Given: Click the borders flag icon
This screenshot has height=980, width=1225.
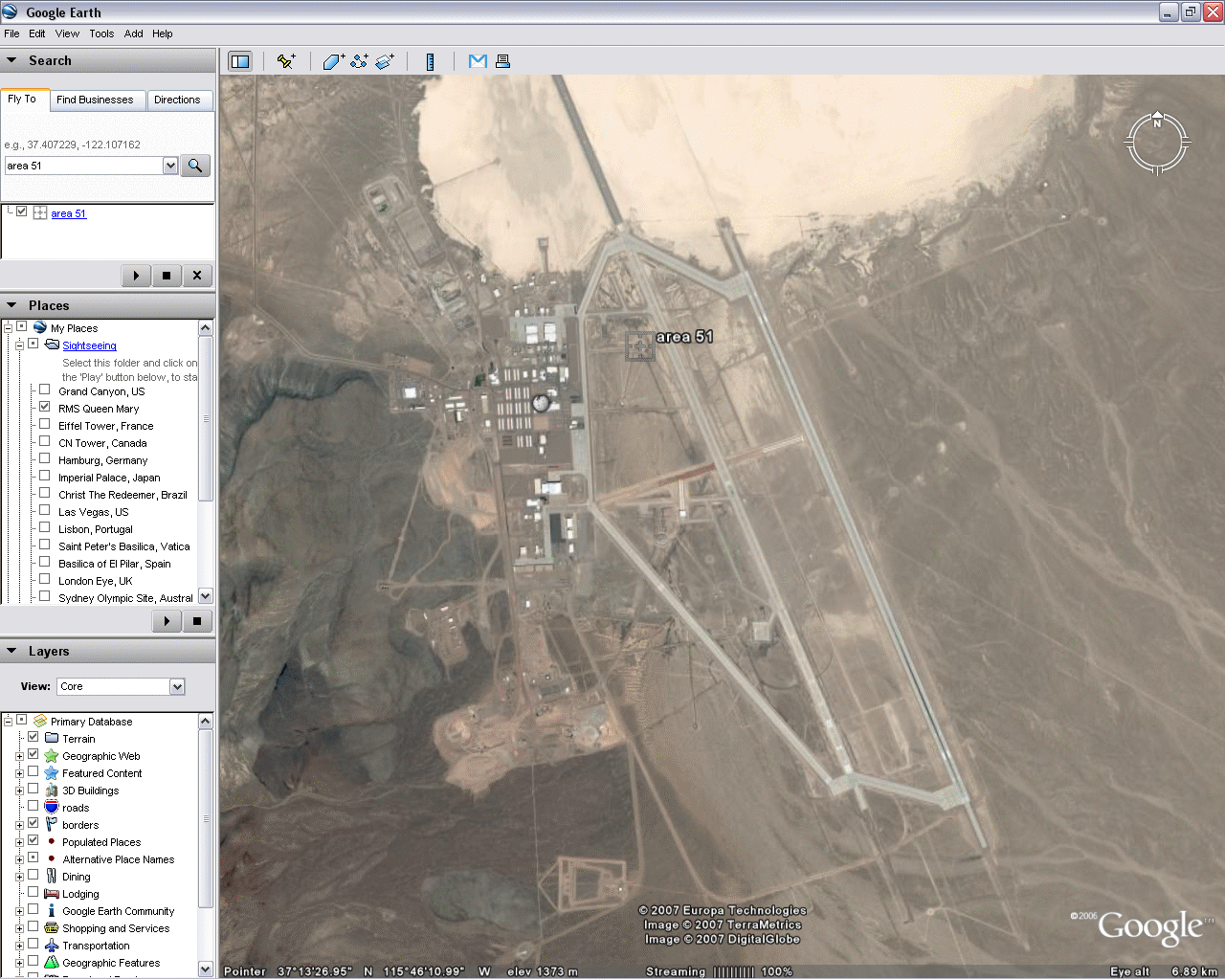Looking at the screenshot, I should point(52,825).
